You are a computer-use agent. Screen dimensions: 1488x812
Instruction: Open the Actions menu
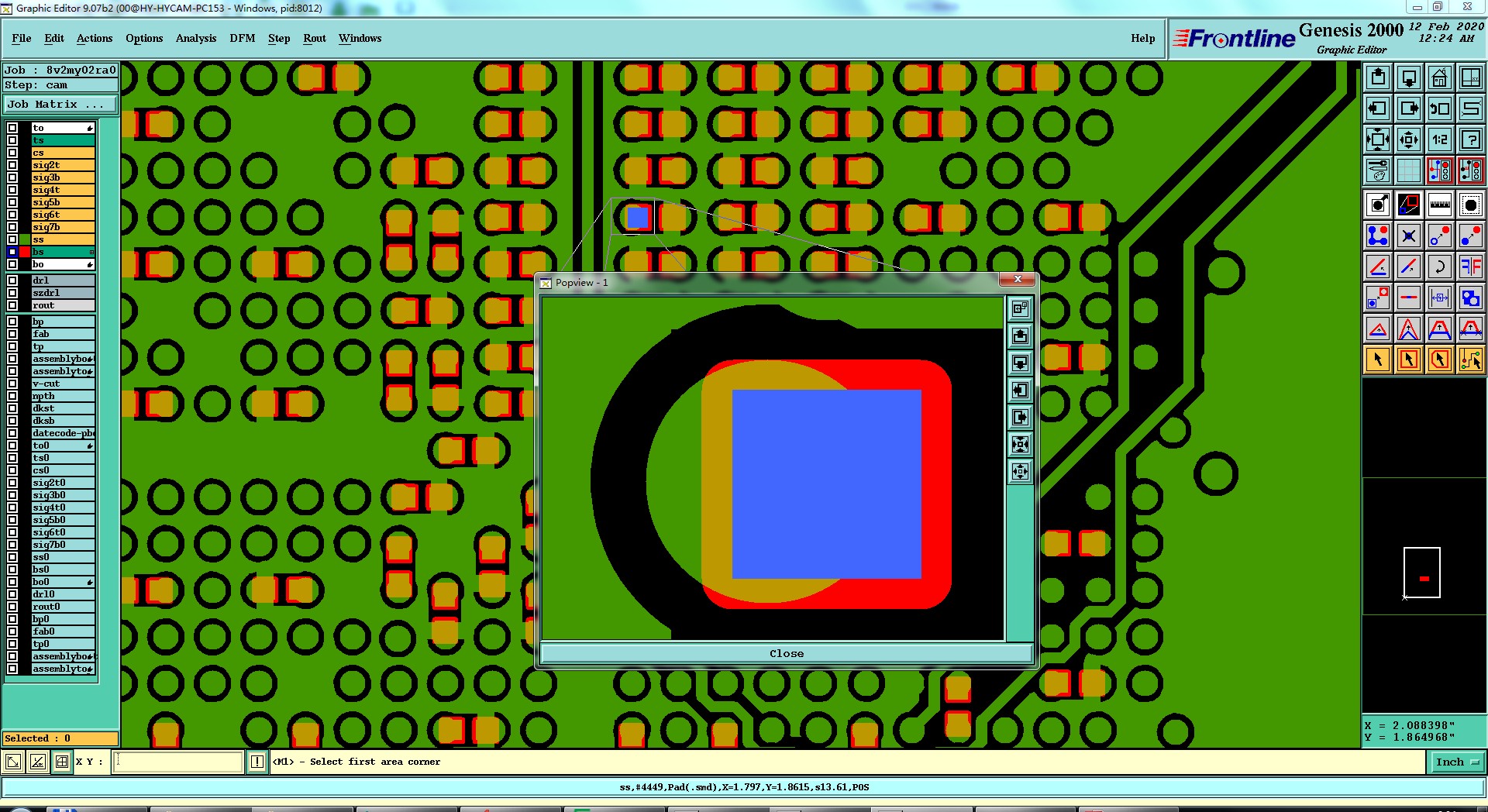click(x=95, y=38)
